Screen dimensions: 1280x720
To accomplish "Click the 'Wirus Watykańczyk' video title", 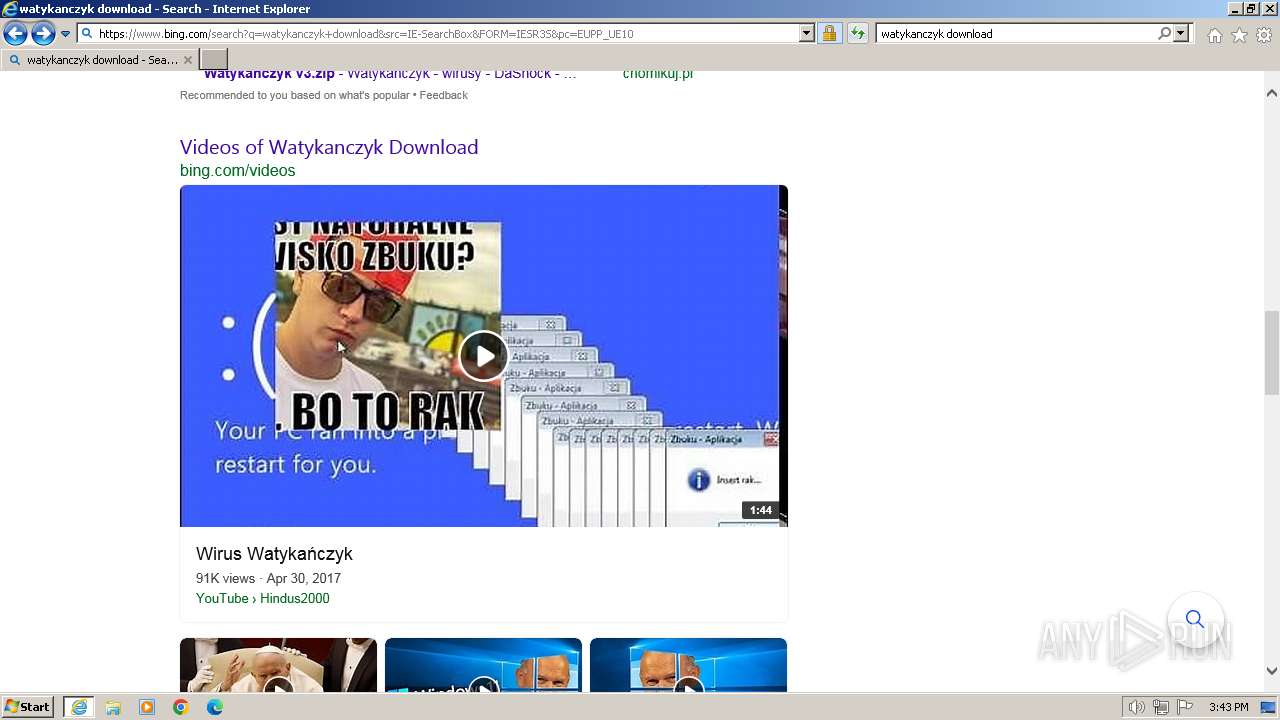I will (x=274, y=554).
